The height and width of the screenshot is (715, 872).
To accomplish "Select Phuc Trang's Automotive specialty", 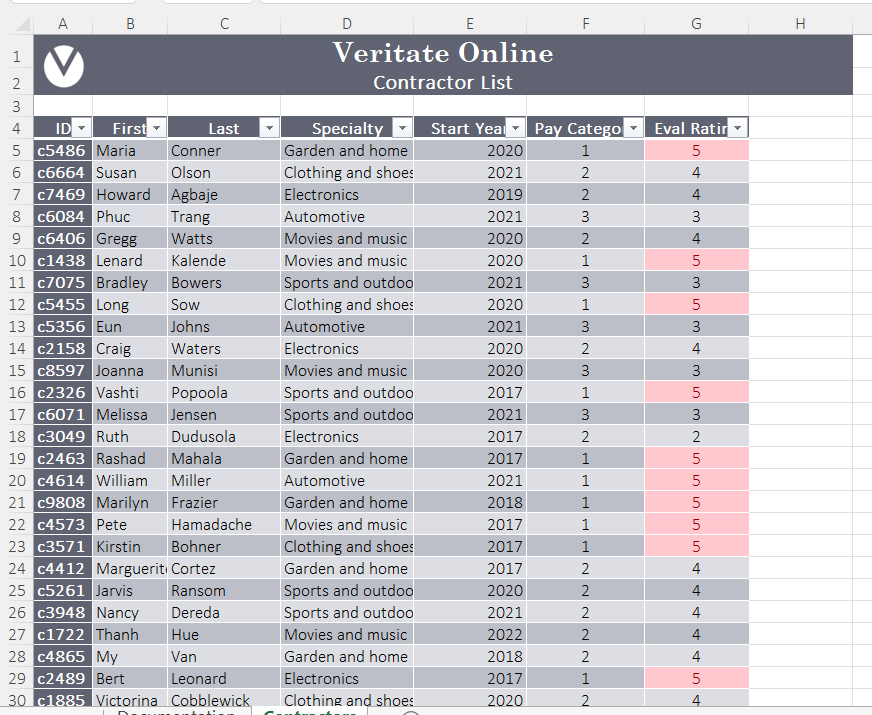I will 347,216.
